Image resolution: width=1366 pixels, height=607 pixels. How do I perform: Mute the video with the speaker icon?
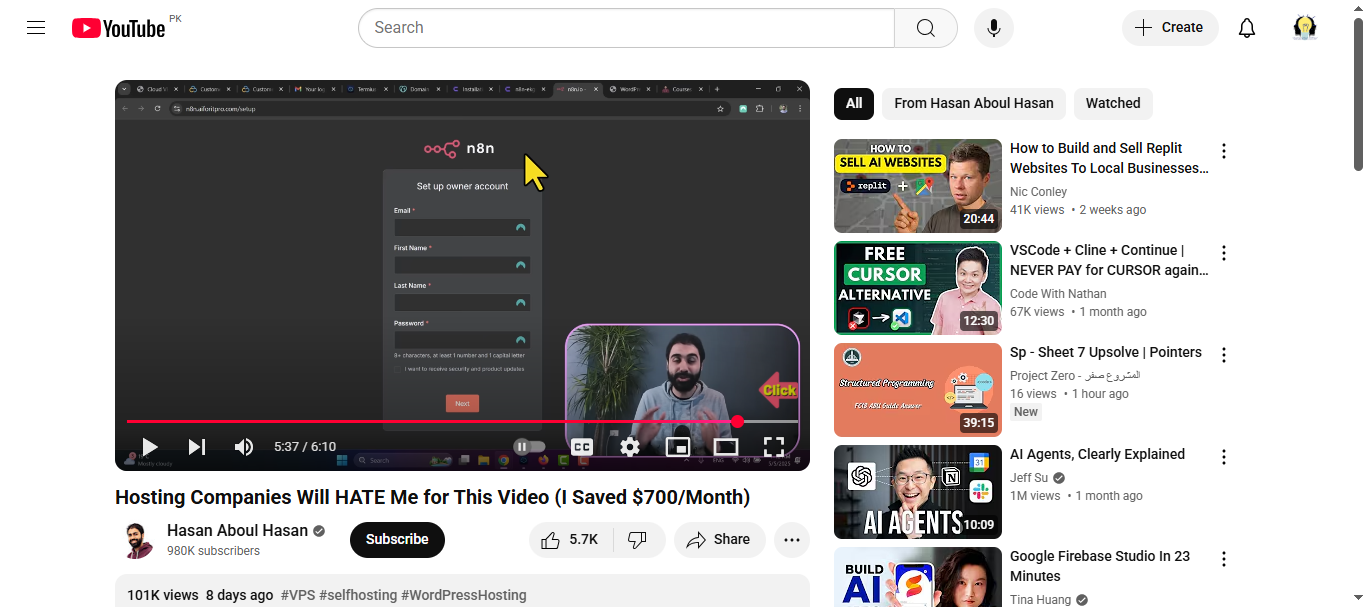click(x=244, y=447)
